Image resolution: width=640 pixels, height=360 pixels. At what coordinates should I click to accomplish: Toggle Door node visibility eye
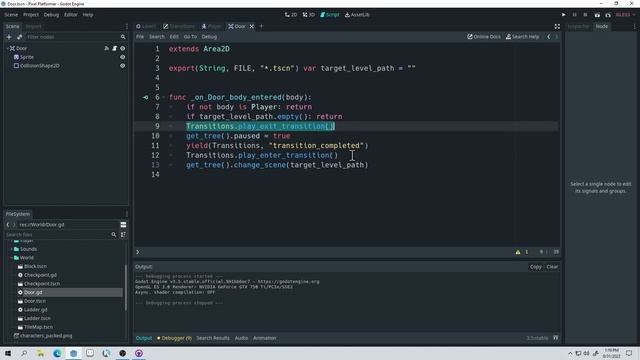coord(122,48)
